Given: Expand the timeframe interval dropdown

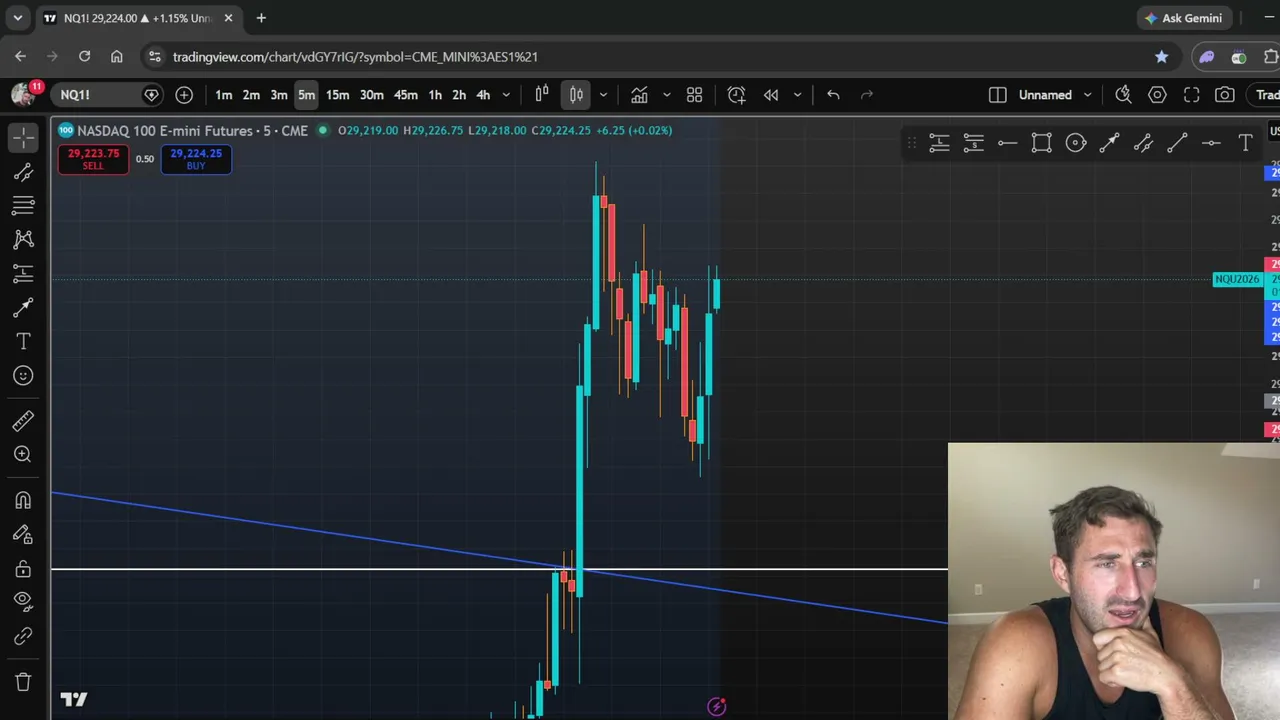Looking at the screenshot, I should (506, 95).
